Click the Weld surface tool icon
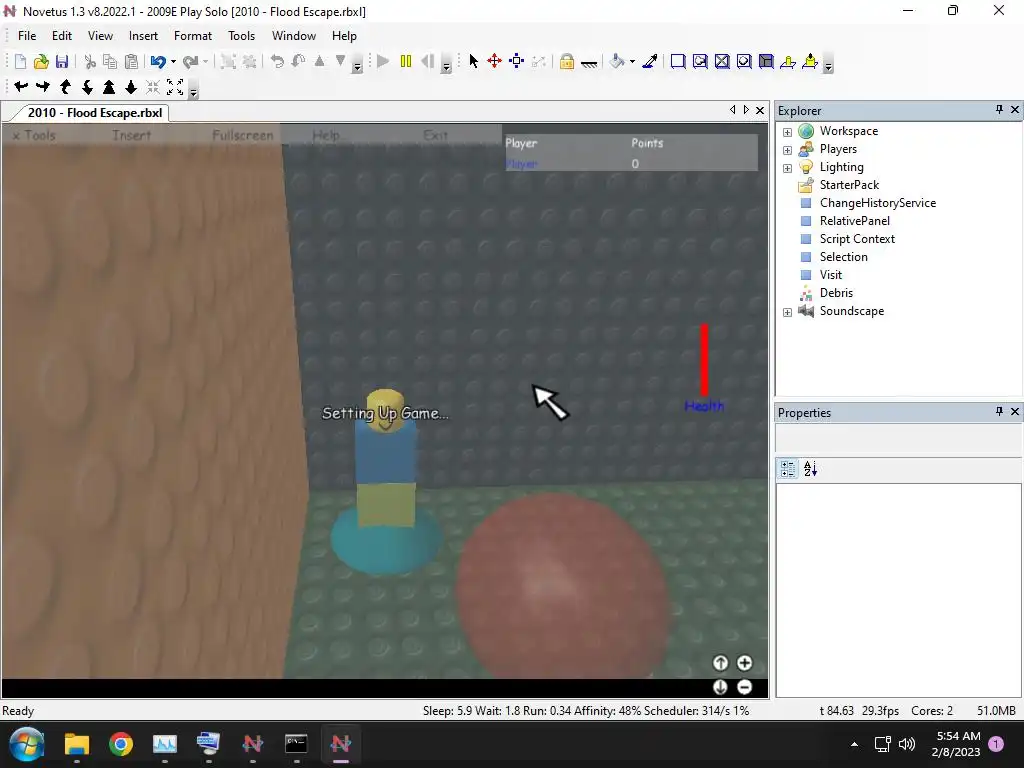 722,61
